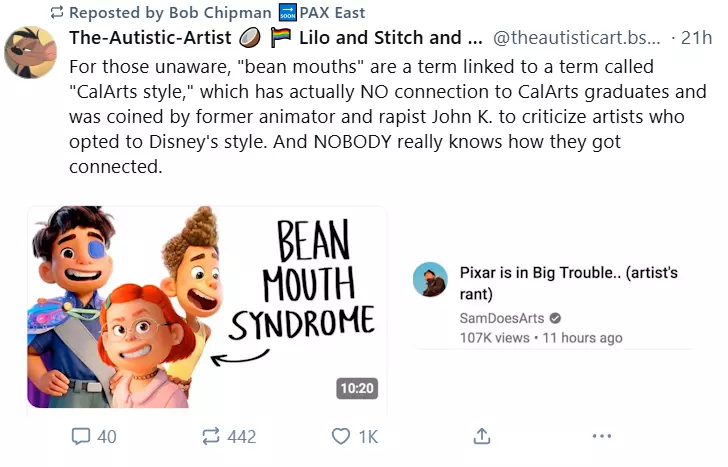Click the 442 reposts count
This screenshot has width=728, height=467.
click(x=242, y=437)
